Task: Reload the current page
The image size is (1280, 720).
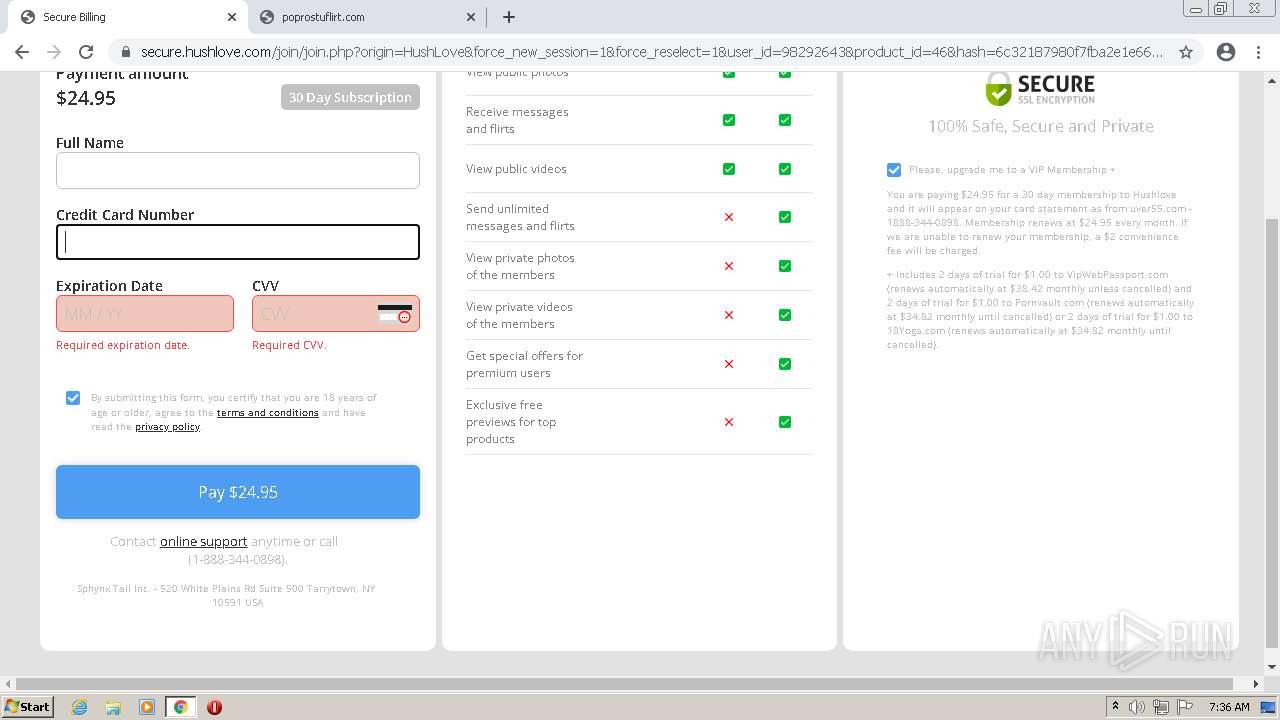Action: click(86, 52)
